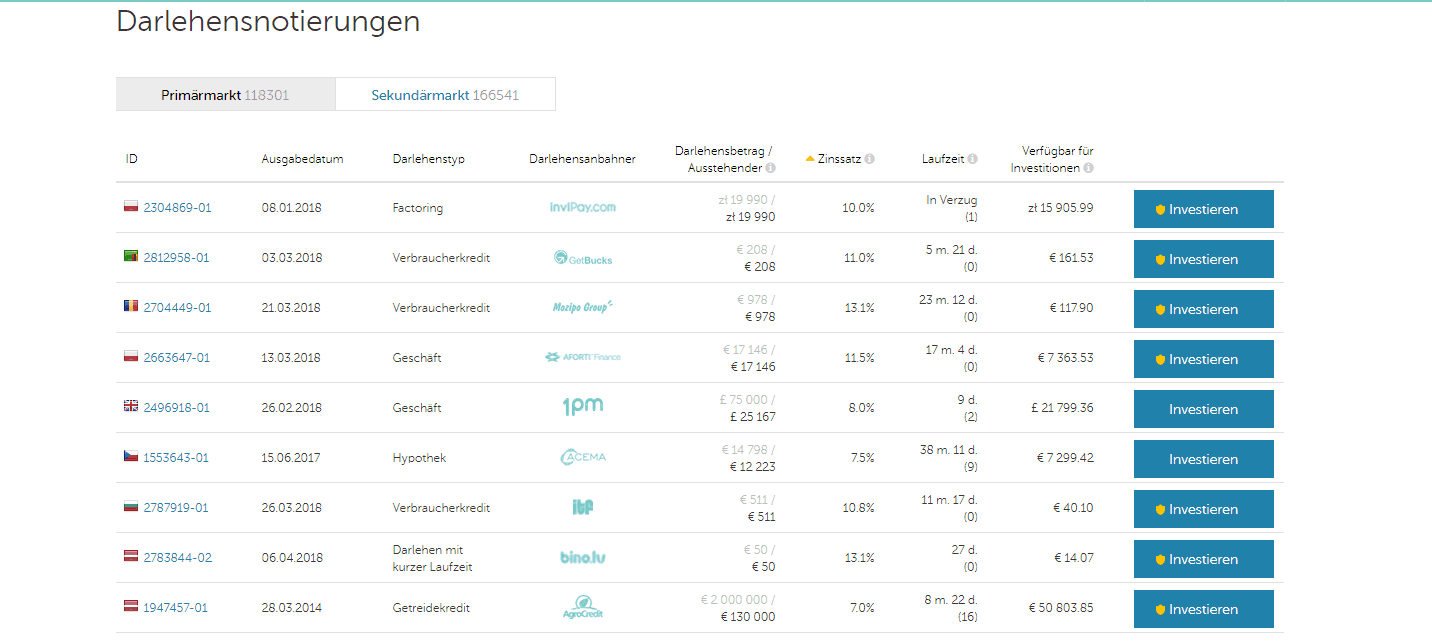Click the yellow sort arrow beside Zinssatz
Screen dimensions: 1432x642
tap(810, 158)
